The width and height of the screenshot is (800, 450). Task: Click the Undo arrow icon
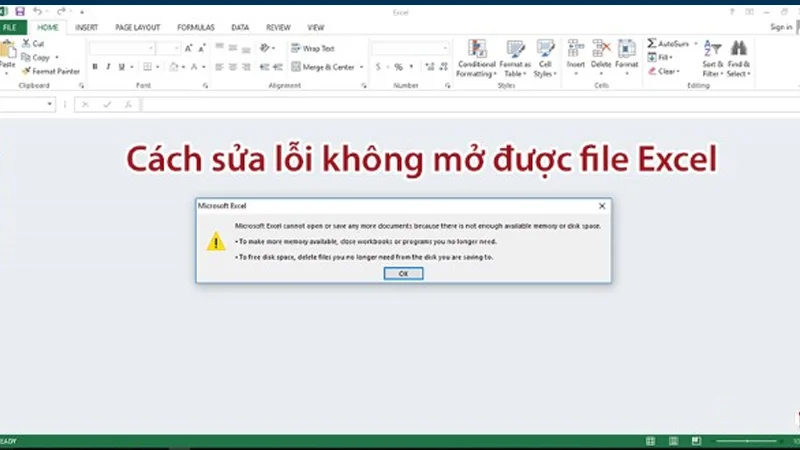37,11
